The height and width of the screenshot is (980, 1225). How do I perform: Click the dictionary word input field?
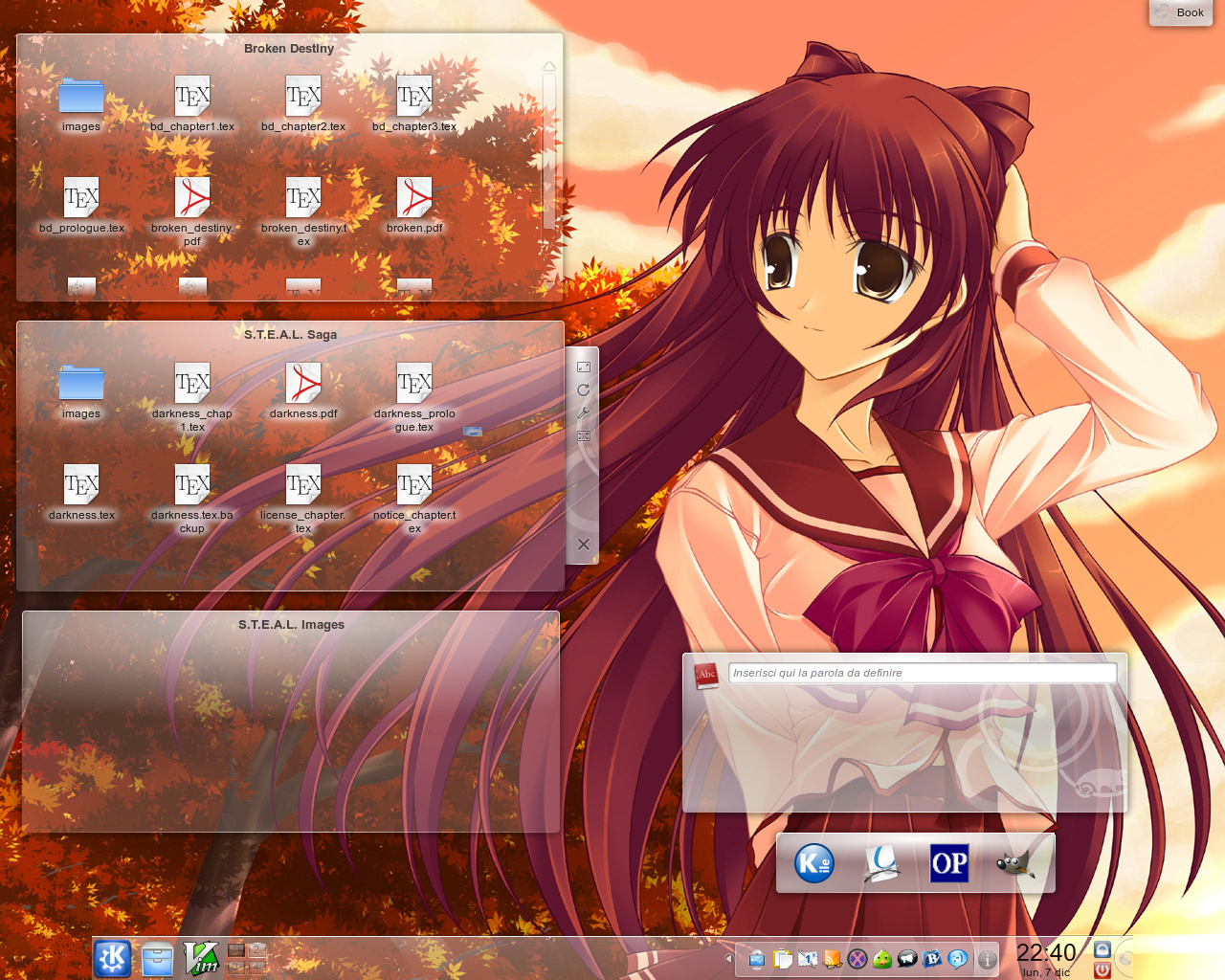coord(922,673)
